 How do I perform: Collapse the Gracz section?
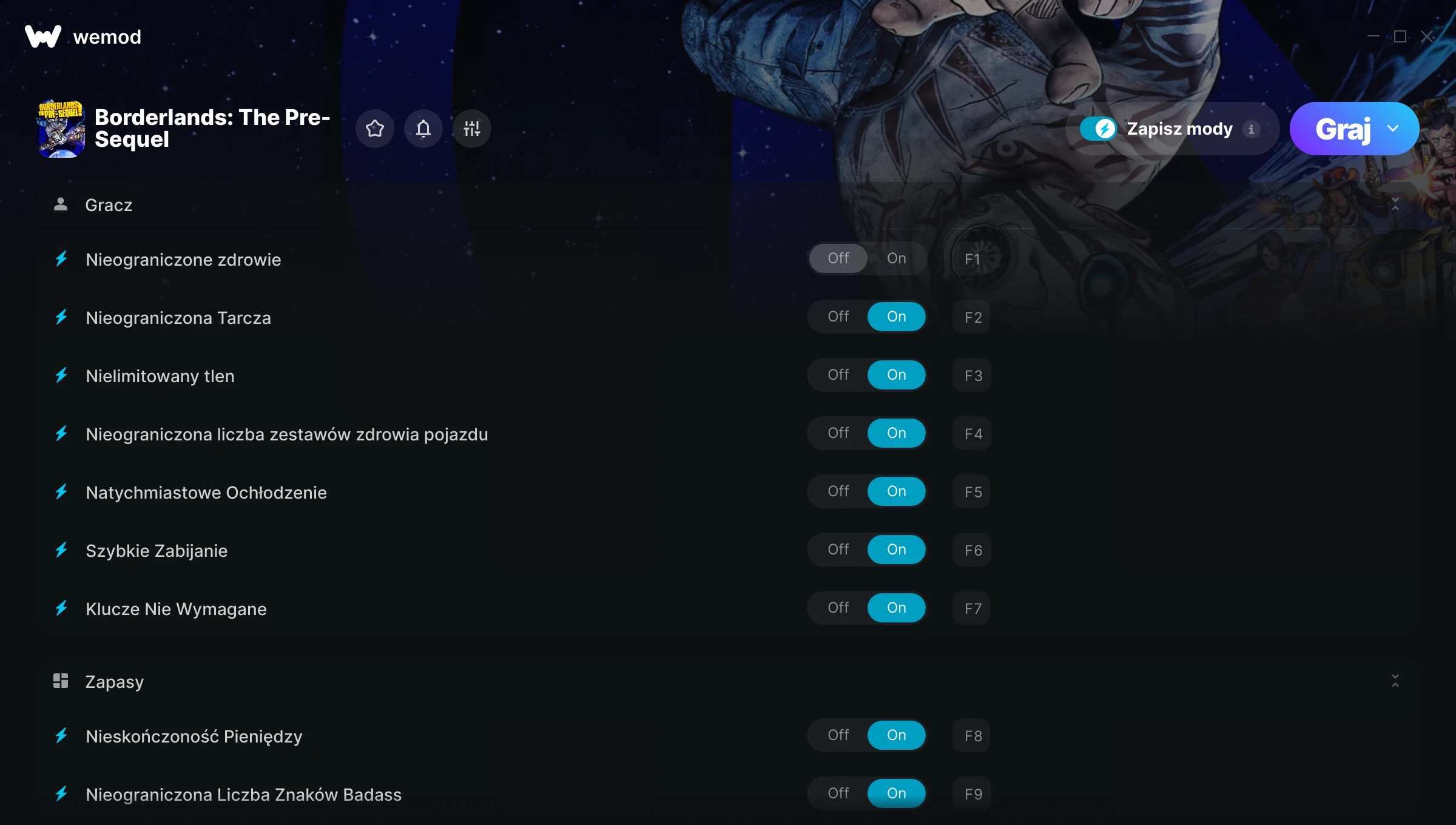(1395, 204)
